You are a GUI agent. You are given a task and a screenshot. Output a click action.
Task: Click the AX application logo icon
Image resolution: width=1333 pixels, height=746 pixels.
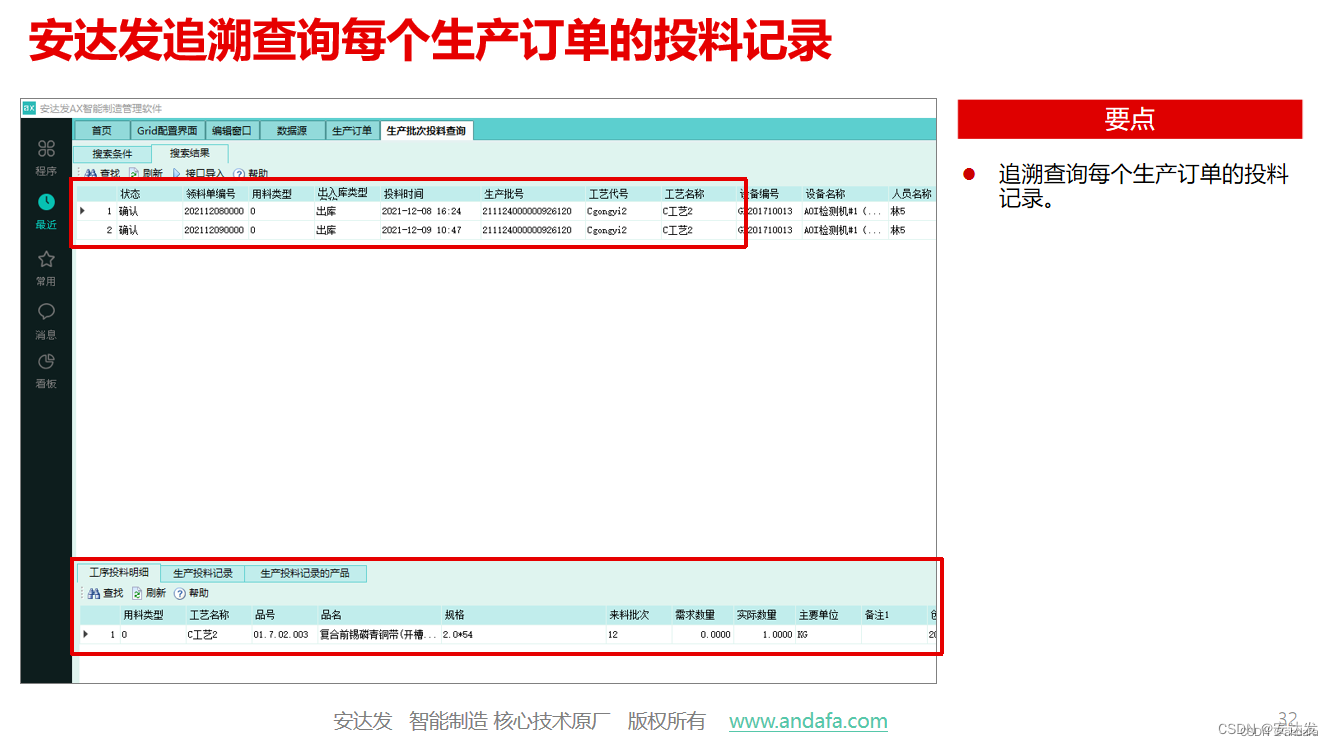pos(29,108)
